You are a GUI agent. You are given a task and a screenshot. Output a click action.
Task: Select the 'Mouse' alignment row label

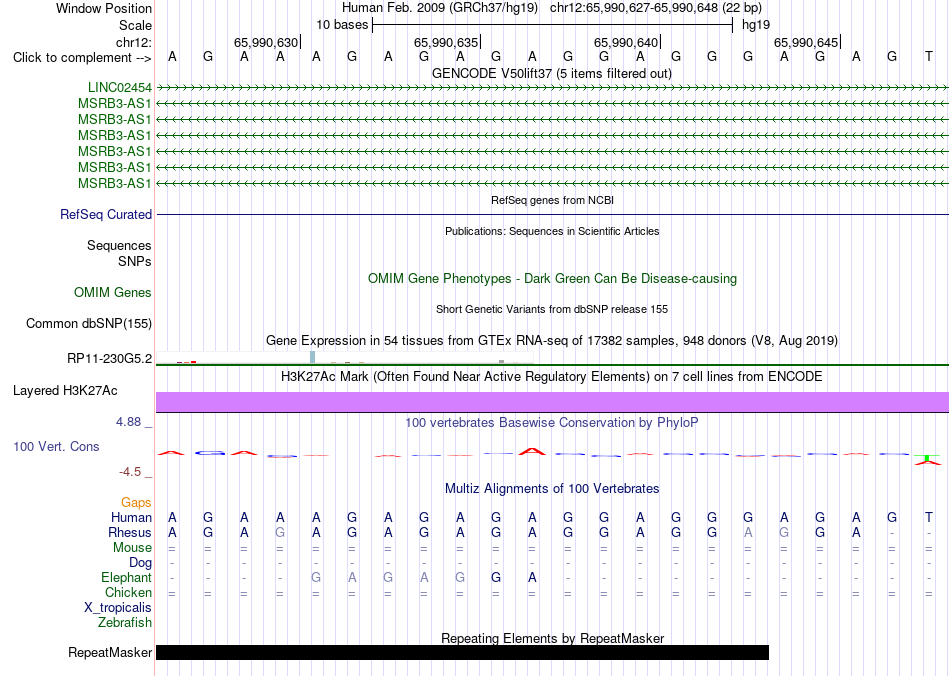tap(132, 548)
